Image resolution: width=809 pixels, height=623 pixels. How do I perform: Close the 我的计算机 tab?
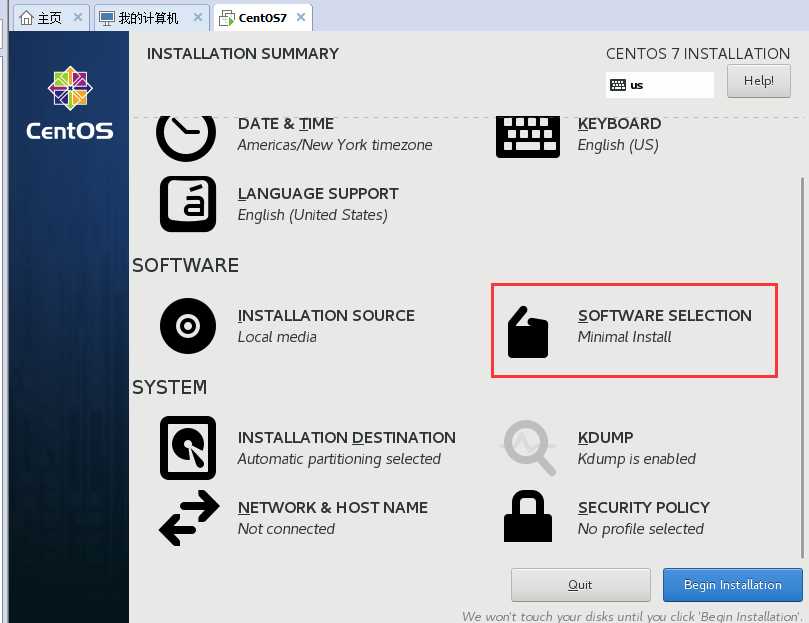pyautogui.click(x=198, y=18)
